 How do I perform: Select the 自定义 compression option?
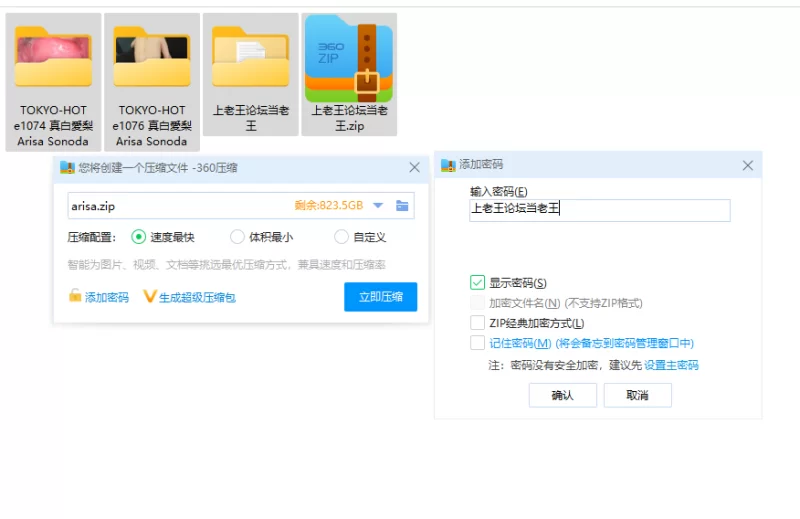(x=341, y=237)
